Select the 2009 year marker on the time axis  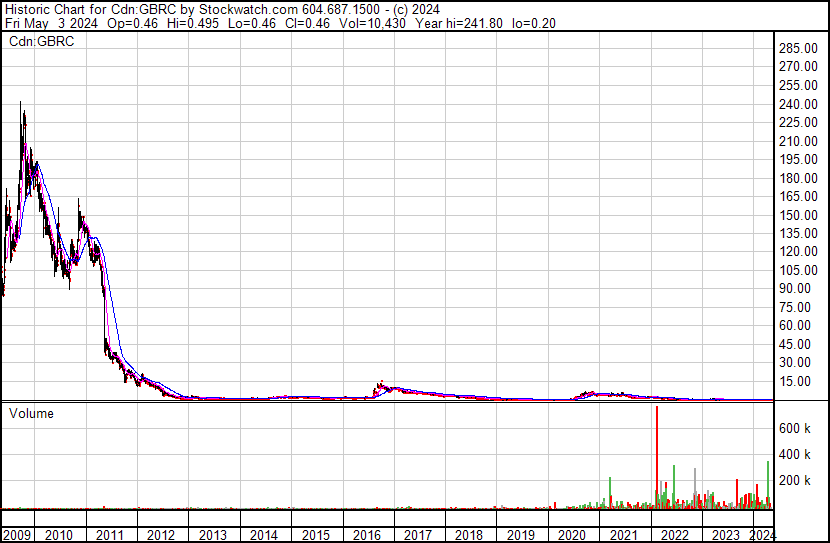[x=18, y=535]
